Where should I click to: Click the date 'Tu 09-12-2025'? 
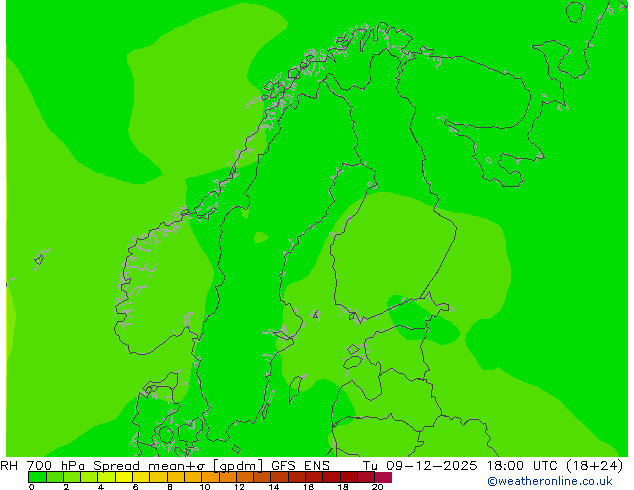(420, 466)
